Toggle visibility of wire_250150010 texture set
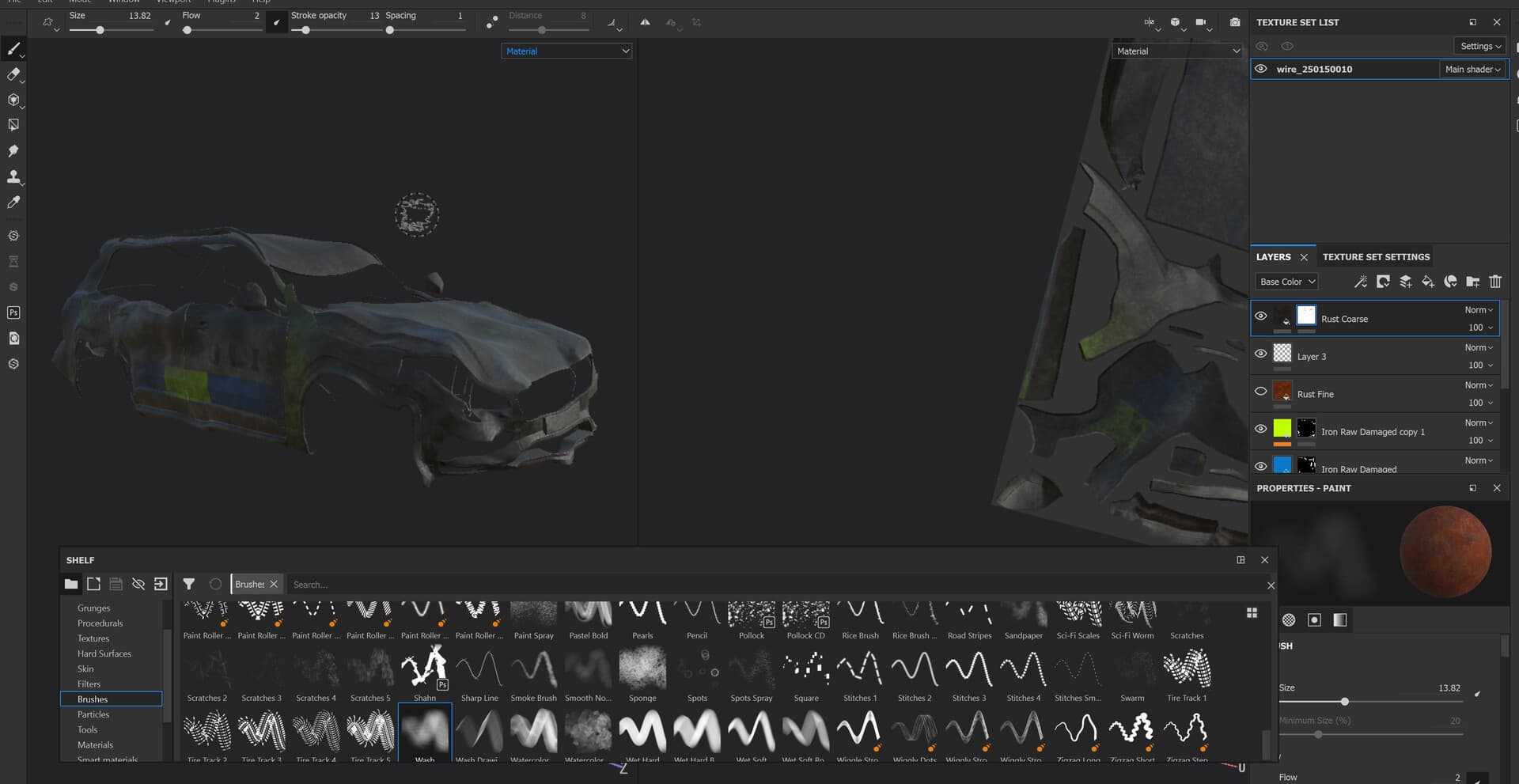Image resolution: width=1519 pixels, height=784 pixels. pos(1261,69)
